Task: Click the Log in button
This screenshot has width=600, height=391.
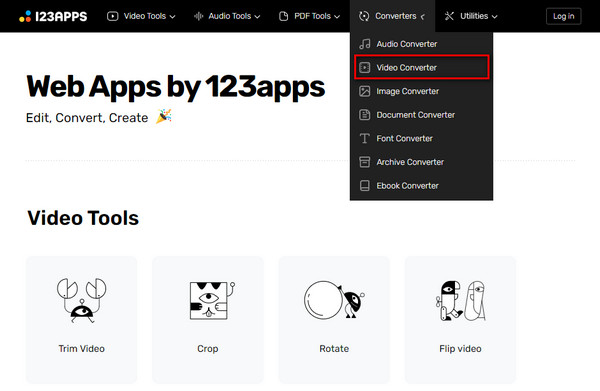Action: [563, 16]
